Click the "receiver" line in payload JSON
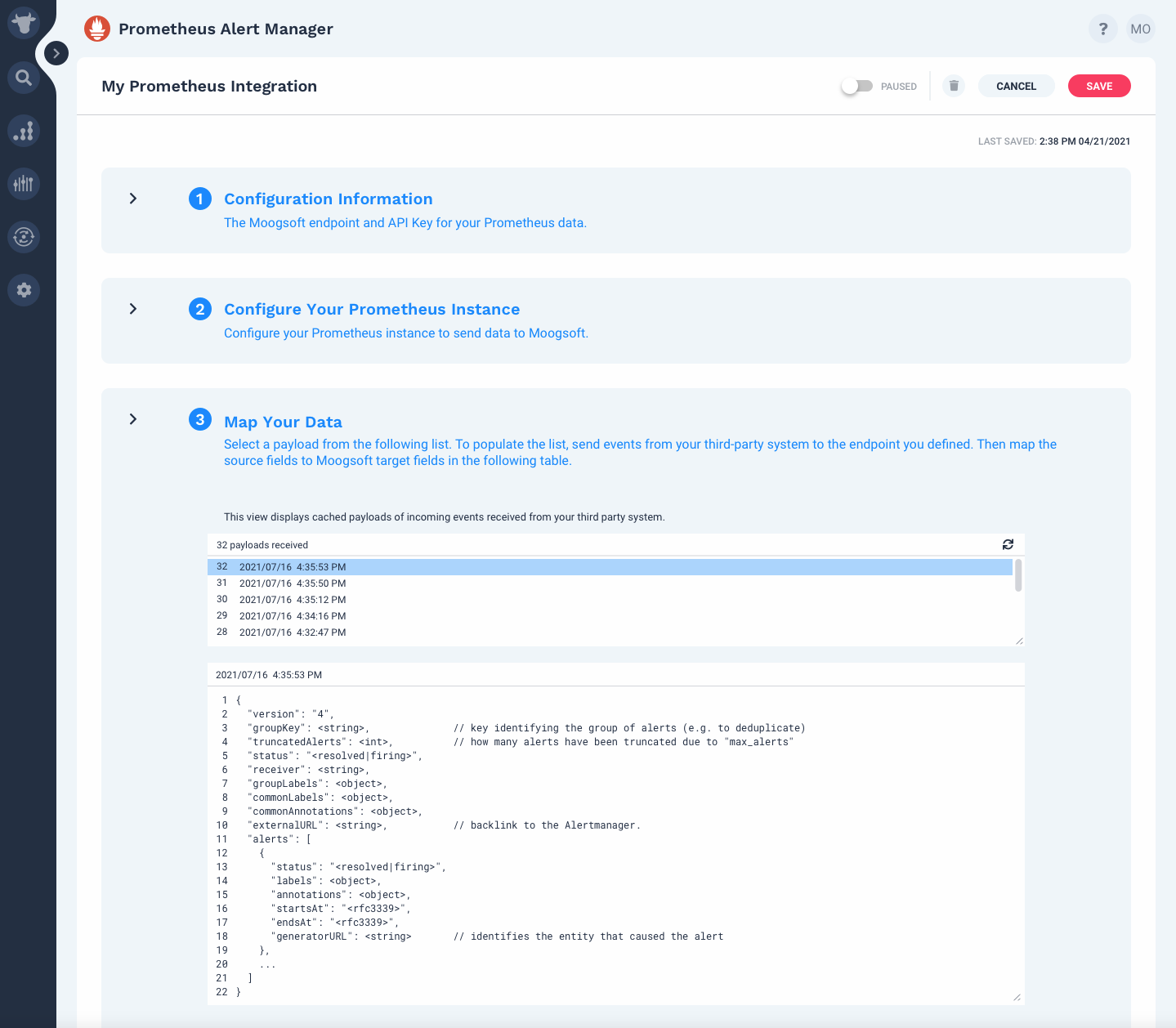 [x=308, y=770]
